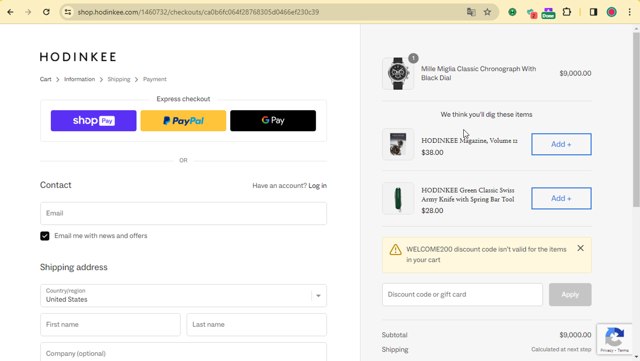640x361 pixels.
Task: Open the purple Done extension icon
Action: 548,13
